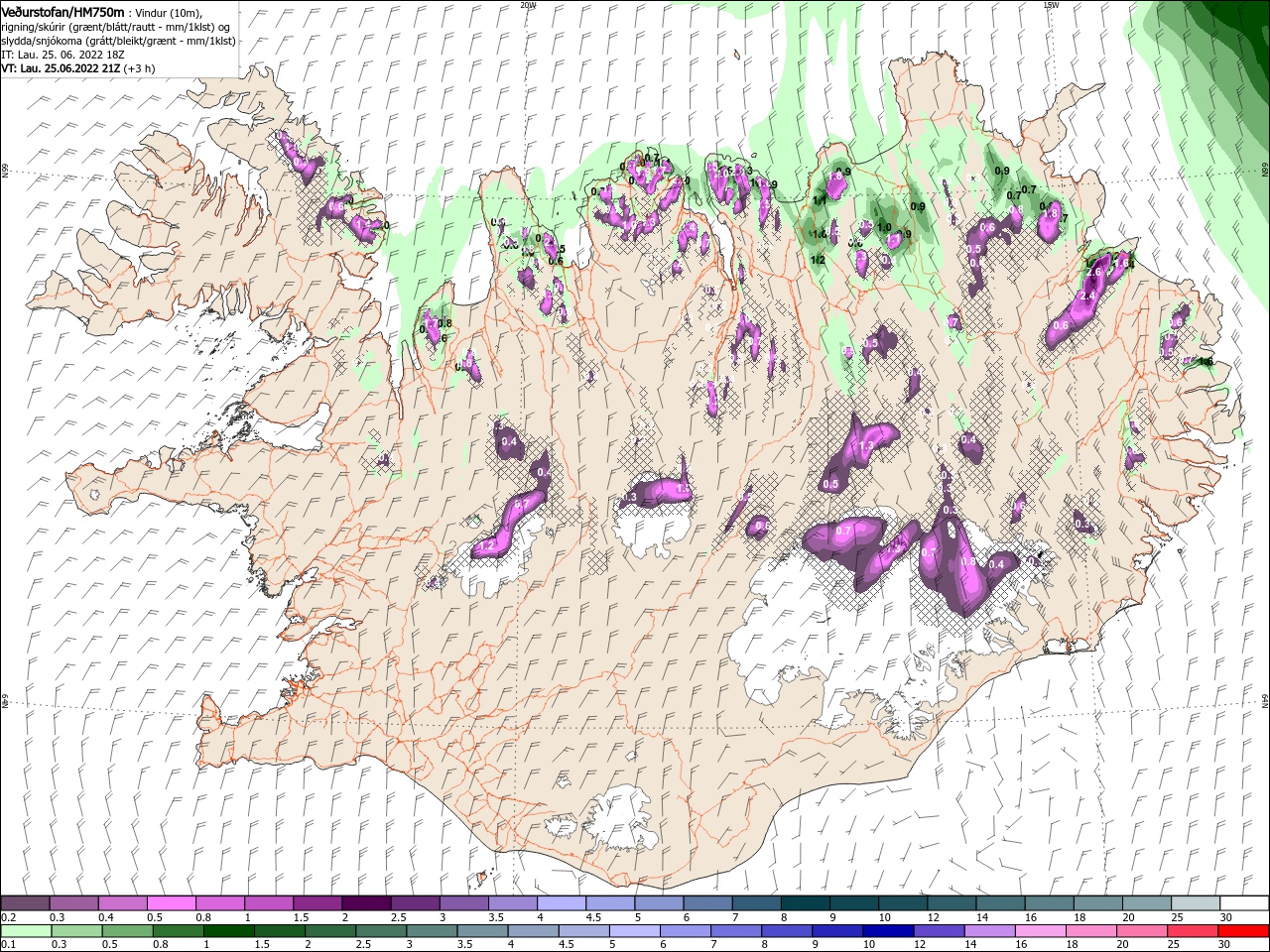Pick the palest green swatch labeled 0.1
1270x952 pixels.
coord(27,932)
